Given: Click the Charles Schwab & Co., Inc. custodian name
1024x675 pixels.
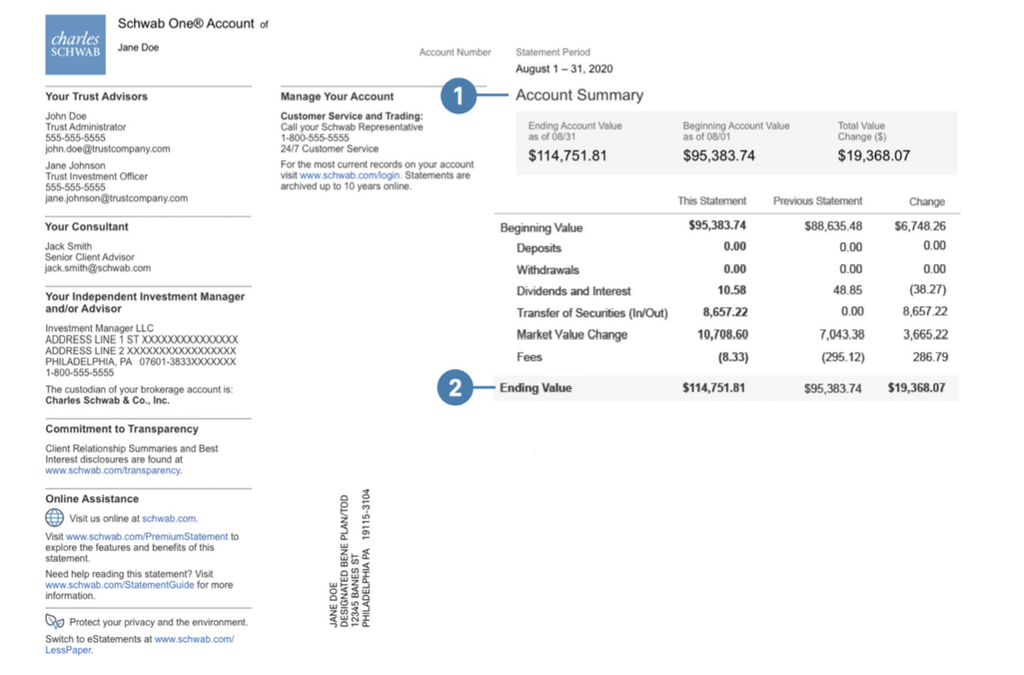Looking at the screenshot, I should tap(107, 401).
